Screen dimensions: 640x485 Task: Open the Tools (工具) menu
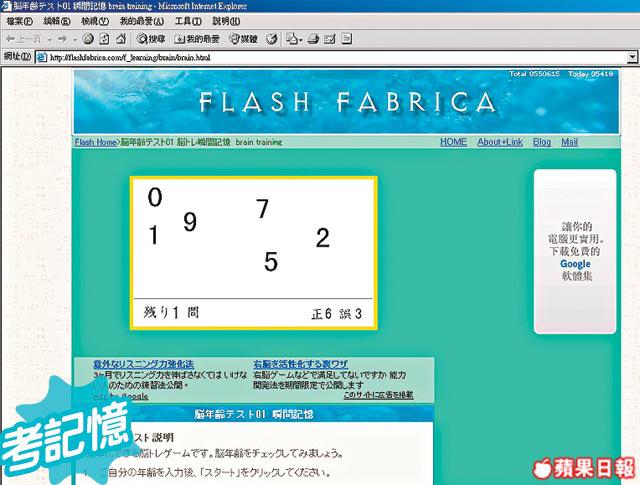[x=188, y=21]
